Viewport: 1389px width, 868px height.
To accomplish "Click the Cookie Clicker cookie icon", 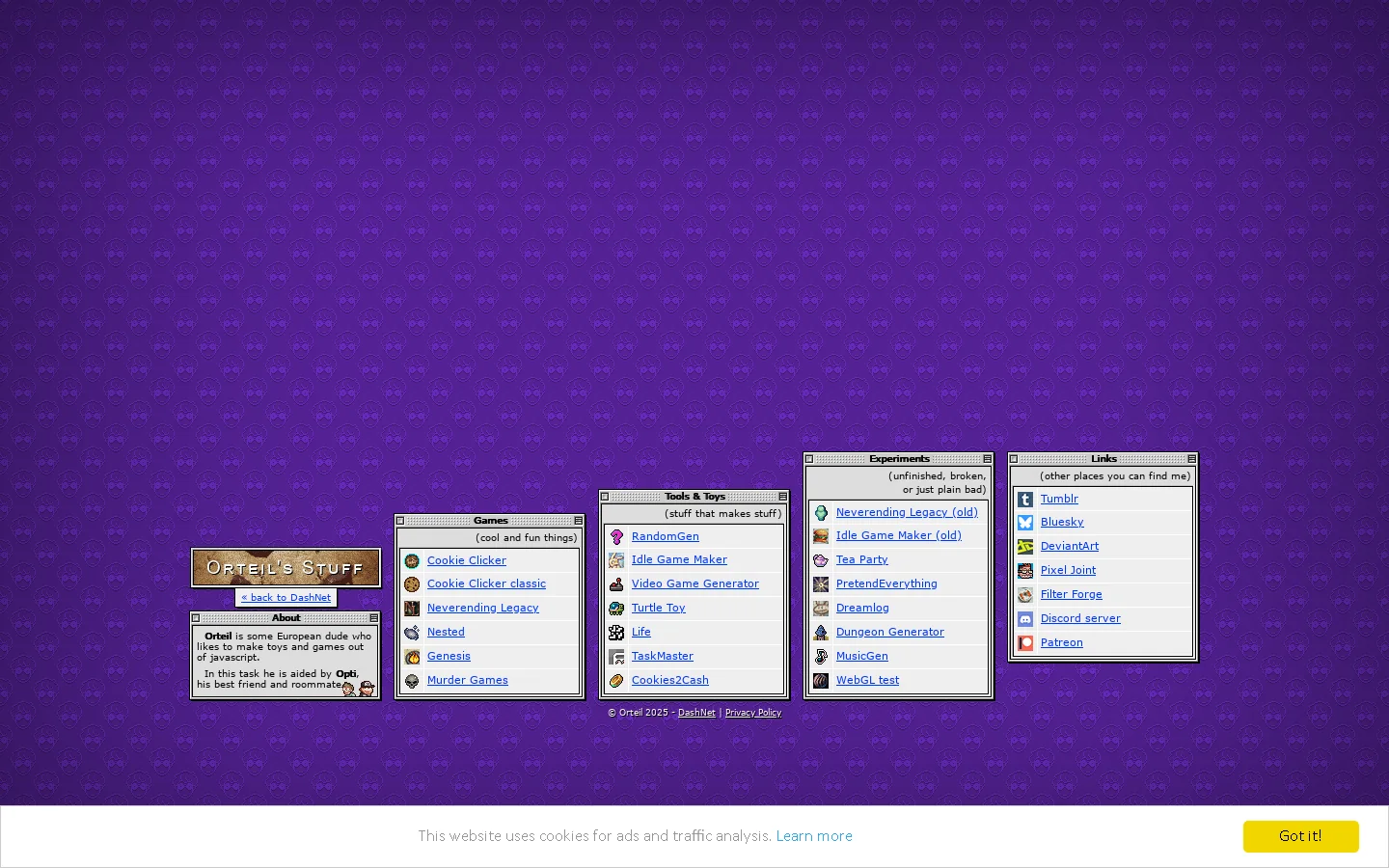I will [412, 561].
